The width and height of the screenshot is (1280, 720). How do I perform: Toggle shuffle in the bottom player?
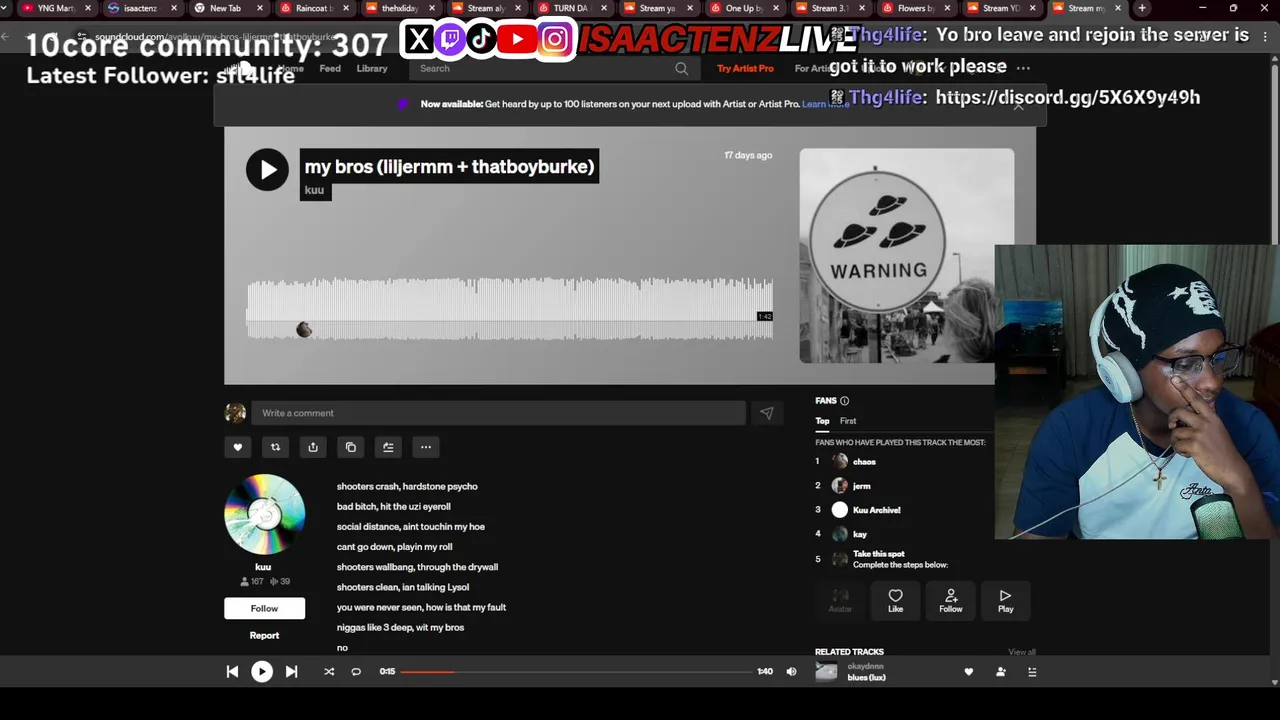pyautogui.click(x=329, y=672)
